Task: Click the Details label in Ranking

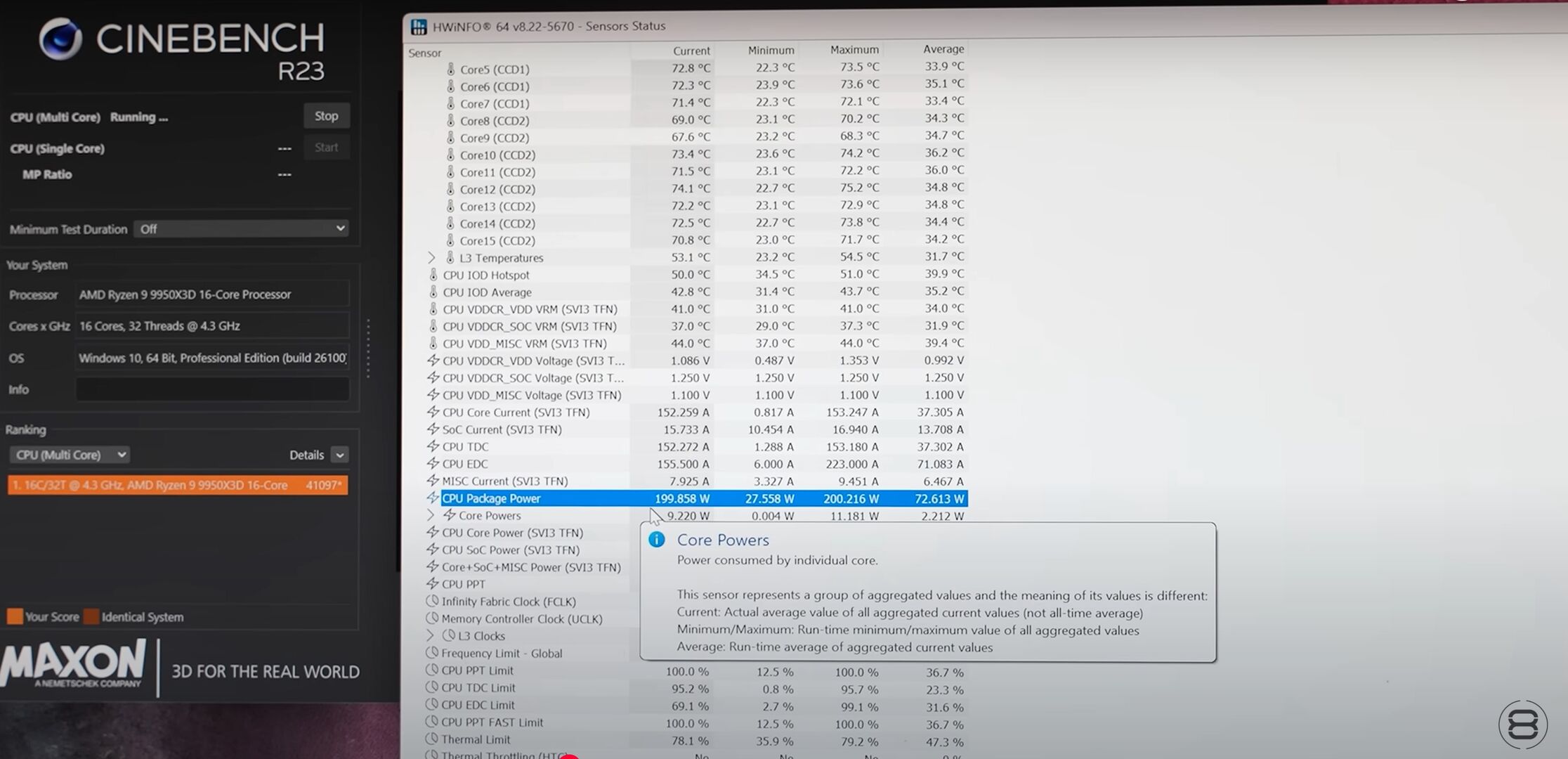Action: coord(306,455)
